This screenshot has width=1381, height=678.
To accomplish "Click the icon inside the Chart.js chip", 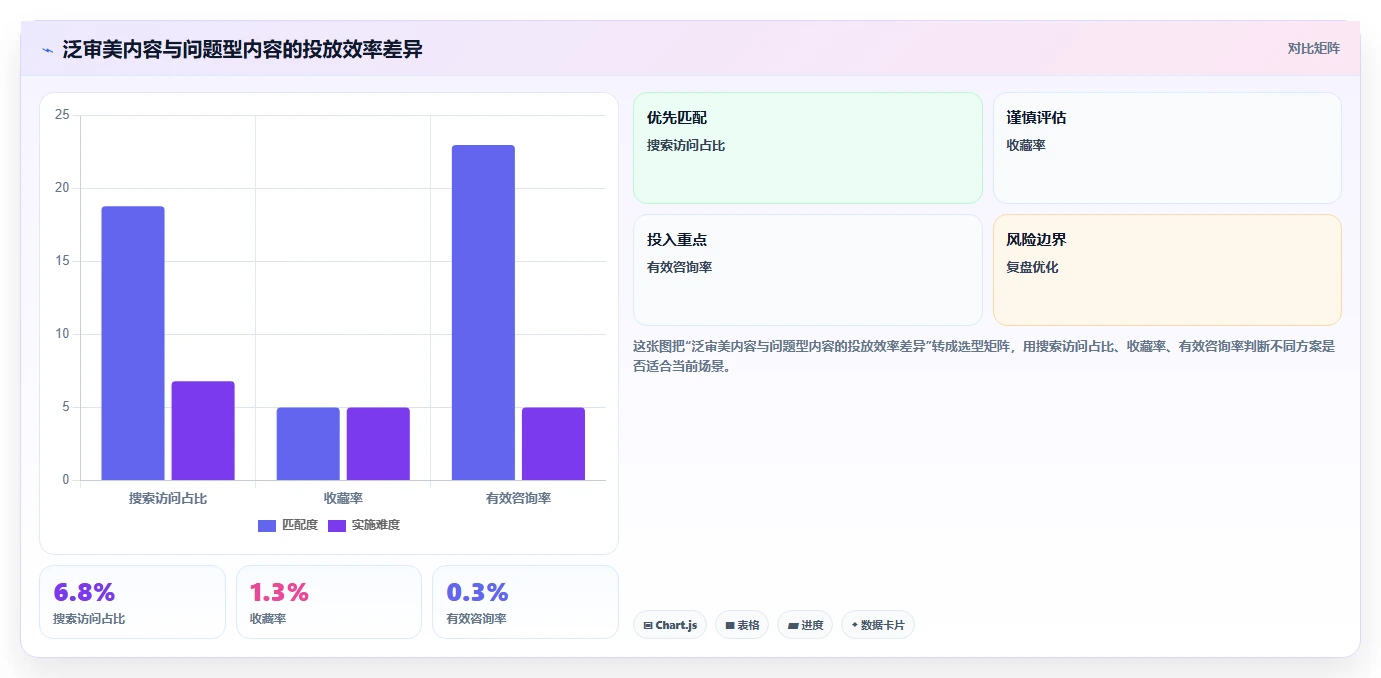I will click(x=648, y=625).
